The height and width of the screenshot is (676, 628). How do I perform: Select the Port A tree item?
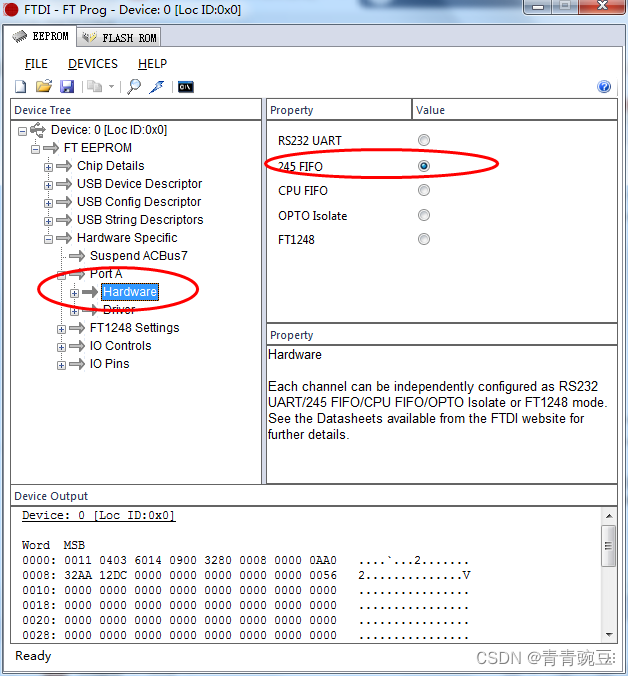(106, 274)
